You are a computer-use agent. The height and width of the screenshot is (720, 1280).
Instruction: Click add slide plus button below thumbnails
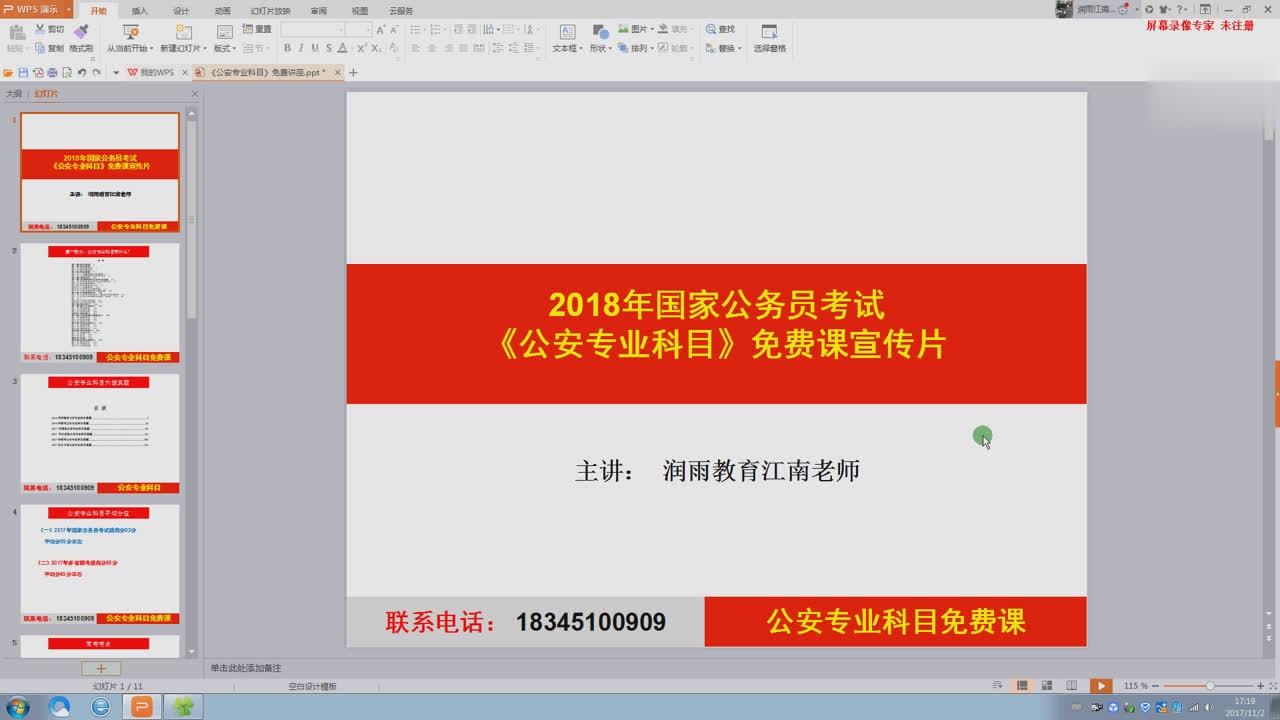pos(101,668)
